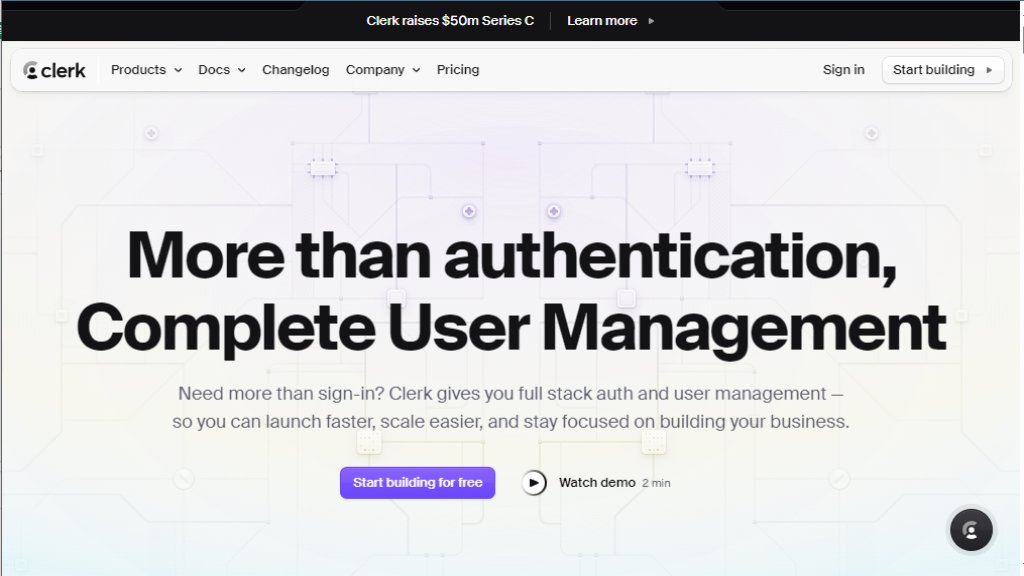
Task: Expand the Docs dropdown chevron
Action: pos(241,71)
